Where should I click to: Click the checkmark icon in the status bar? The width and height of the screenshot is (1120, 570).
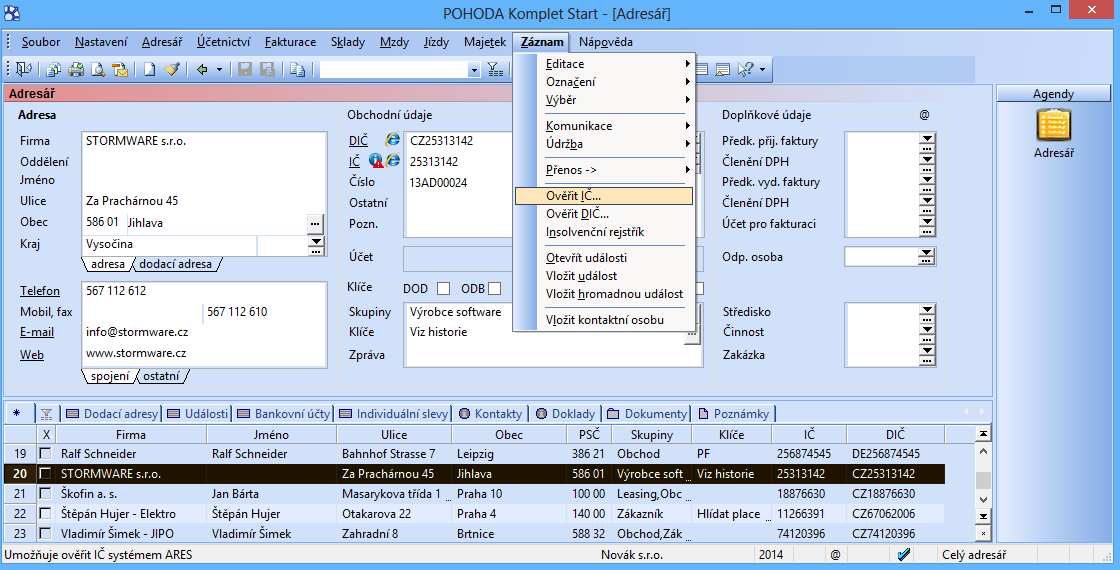point(904,554)
